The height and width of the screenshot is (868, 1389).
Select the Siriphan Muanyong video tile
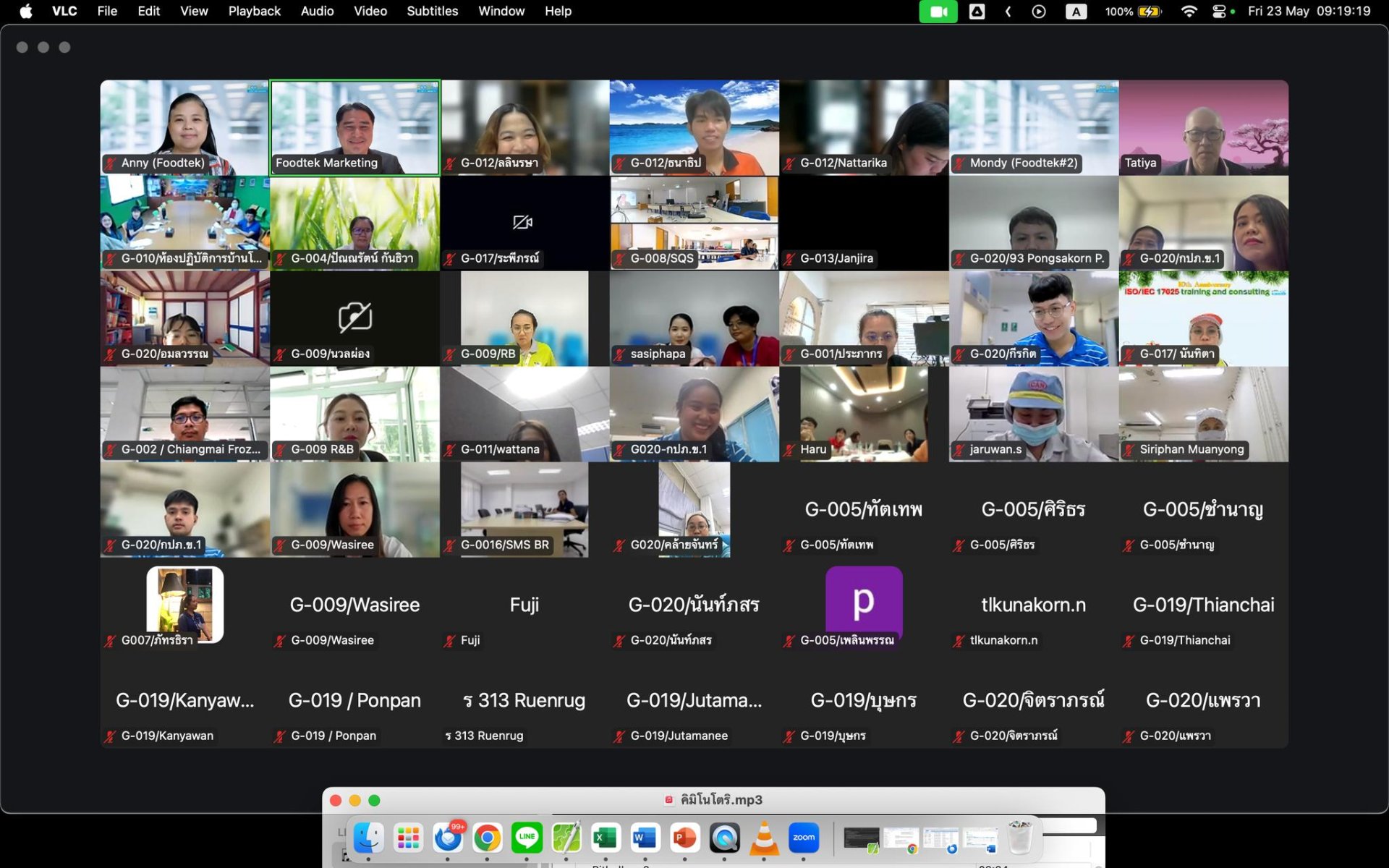pyautogui.click(x=1203, y=414)
